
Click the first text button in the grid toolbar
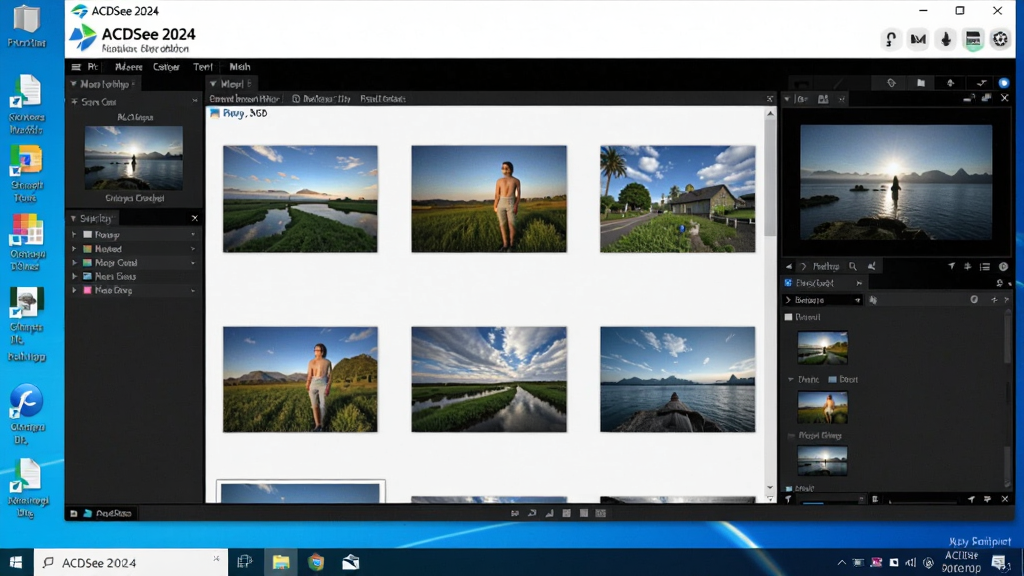pyautogui.click(x=244, y=99)
